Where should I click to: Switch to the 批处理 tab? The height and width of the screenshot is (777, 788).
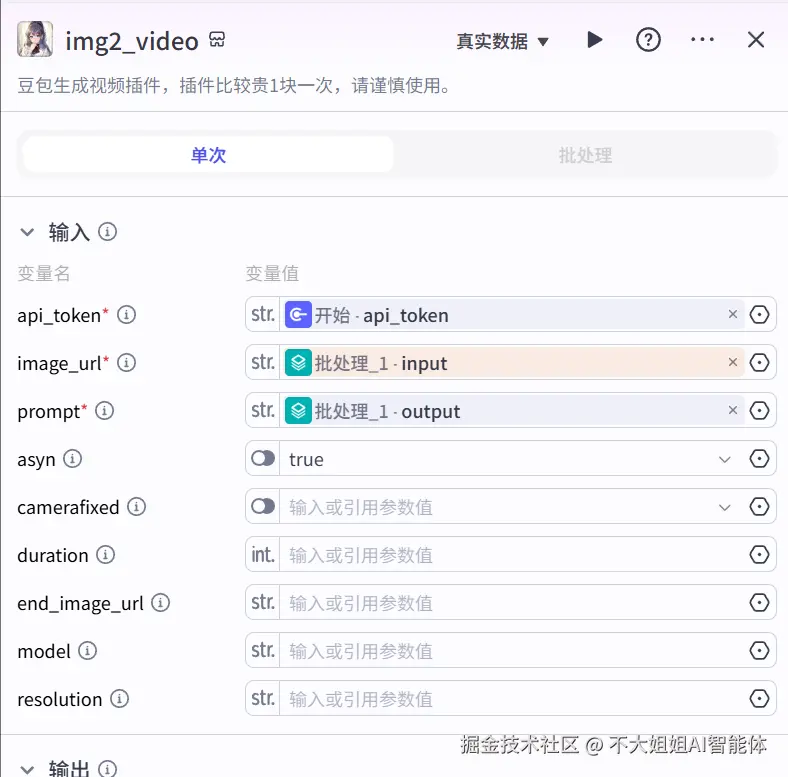[585, 155]
